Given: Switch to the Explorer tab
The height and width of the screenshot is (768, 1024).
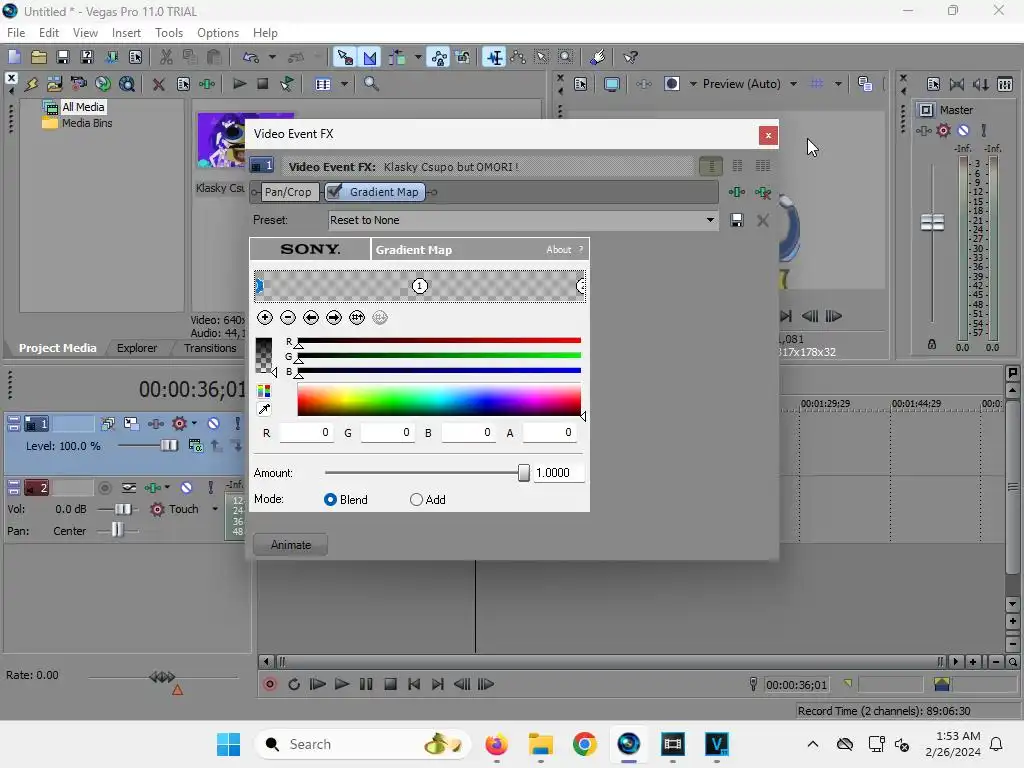Looking at the screenshot, I should (x=136, y=348).
